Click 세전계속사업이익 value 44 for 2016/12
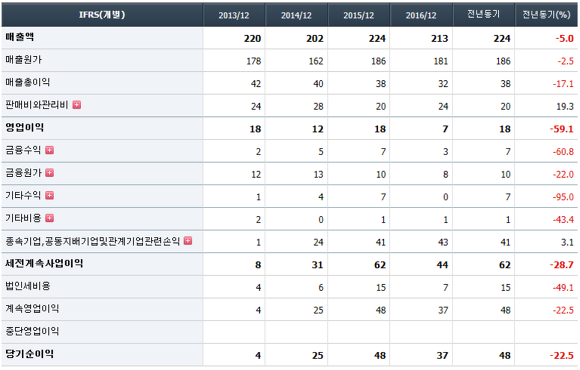The width and height of the screenshot is (580, 370). click(x=442, y=265)
